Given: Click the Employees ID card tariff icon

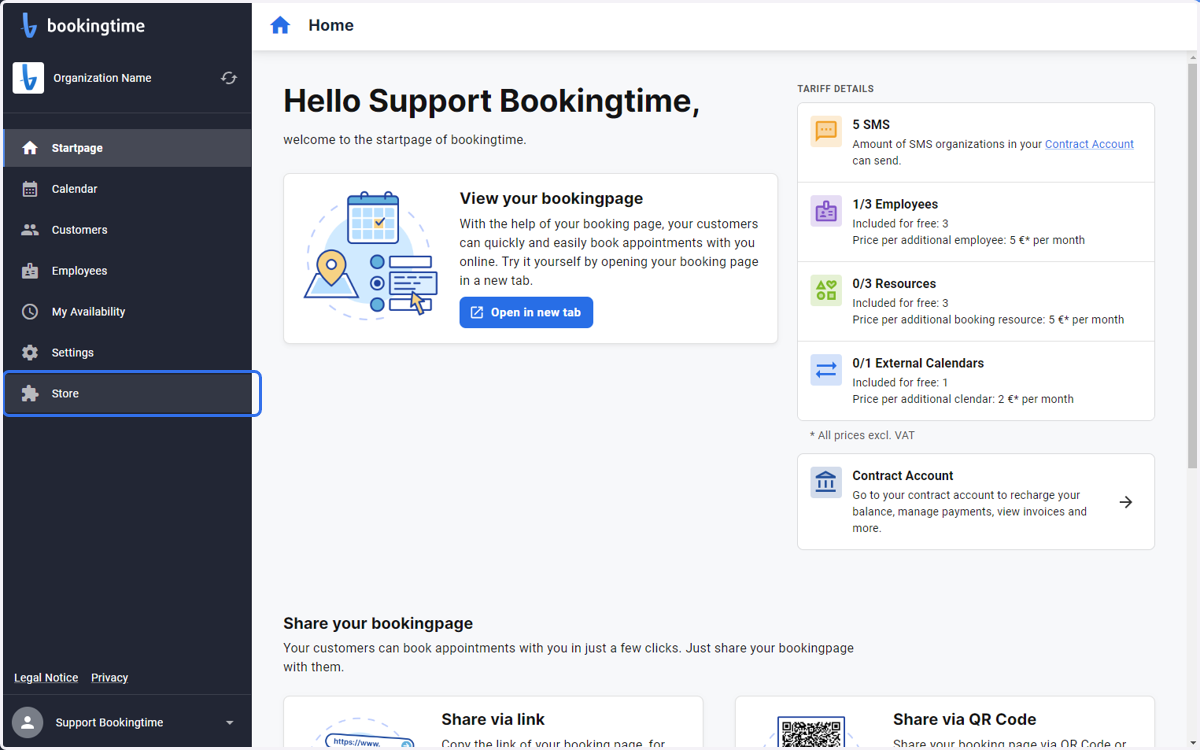Looking at the screenshot, I should [826, 211].
